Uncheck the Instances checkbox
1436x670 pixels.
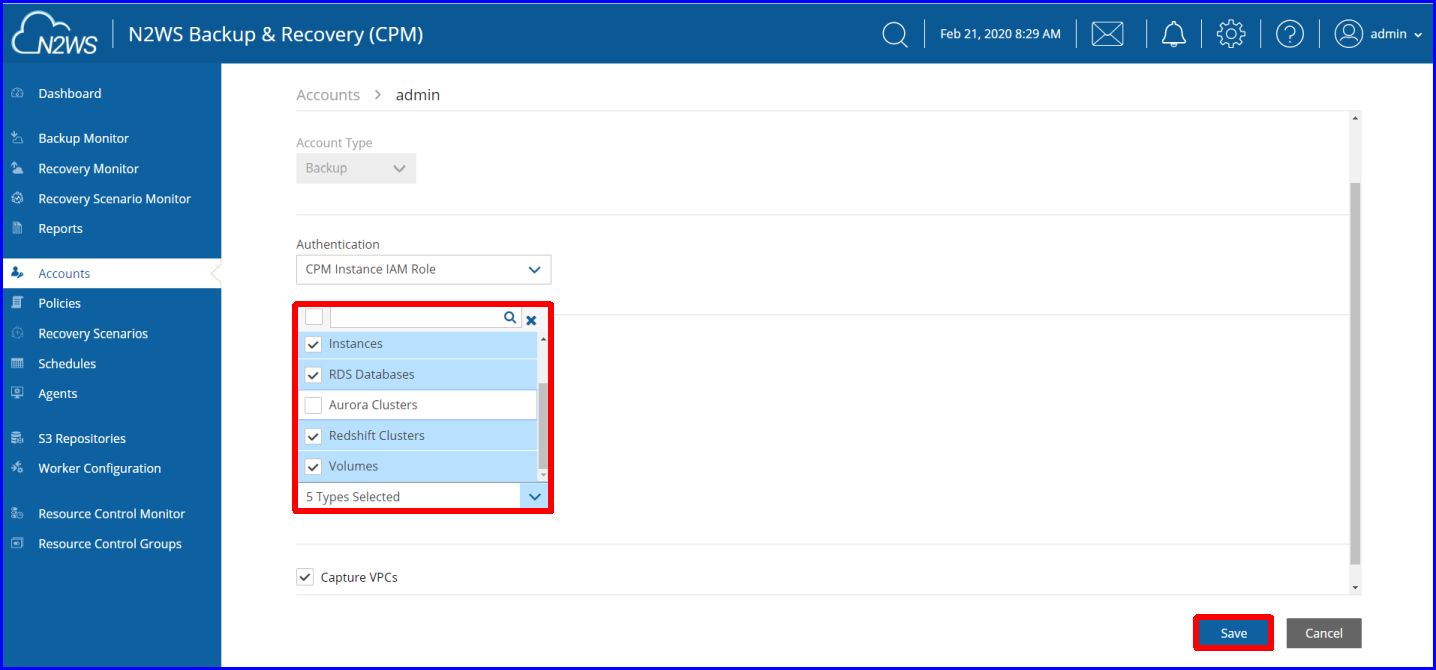coord(313,344)
